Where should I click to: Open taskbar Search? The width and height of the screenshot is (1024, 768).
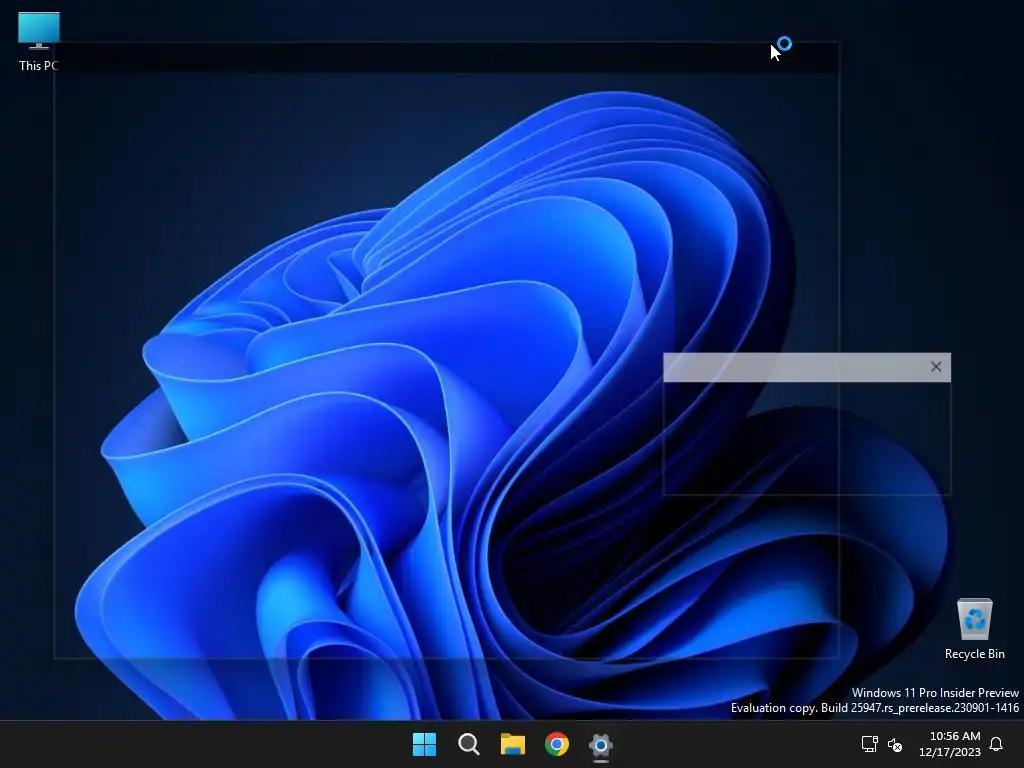coord(469,744)
